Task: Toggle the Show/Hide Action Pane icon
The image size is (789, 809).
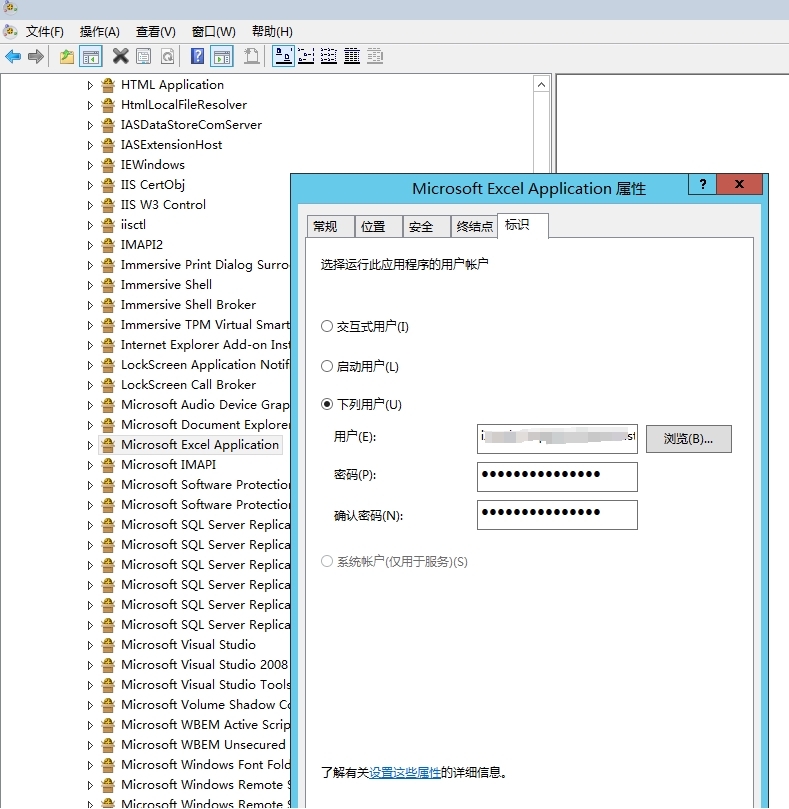Action: pos(222,56)
